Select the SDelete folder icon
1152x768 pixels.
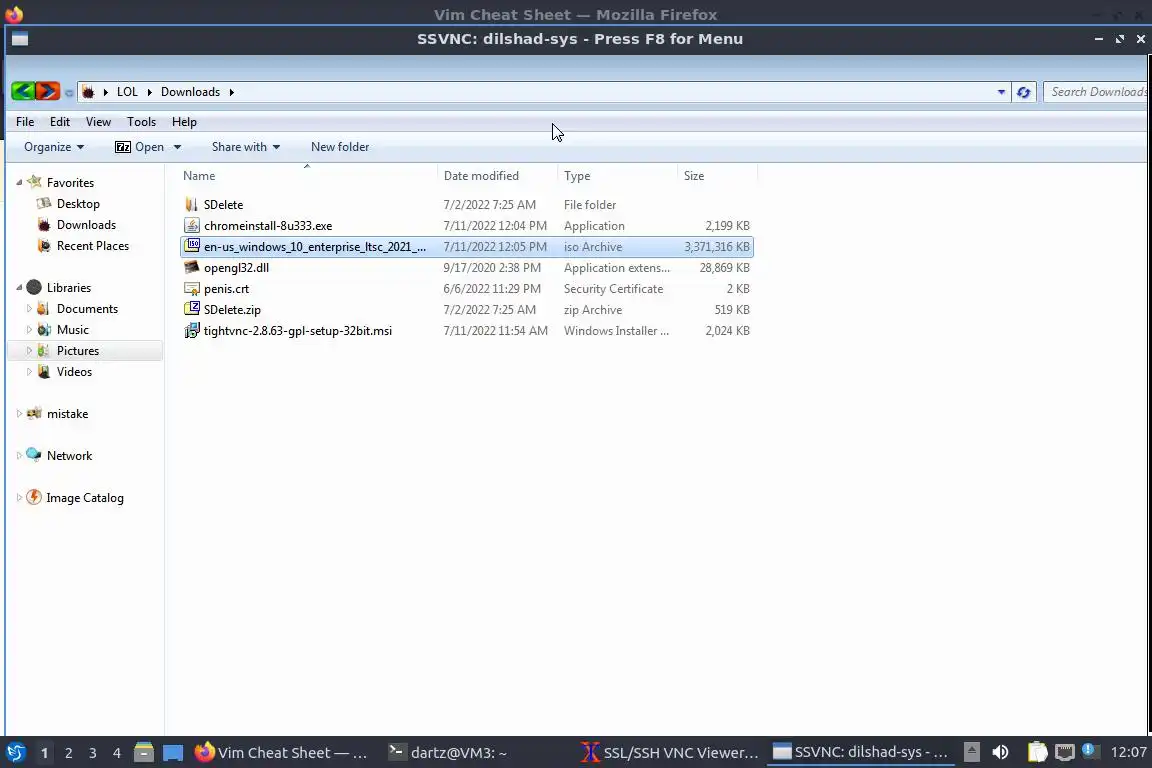pos(192,204)
